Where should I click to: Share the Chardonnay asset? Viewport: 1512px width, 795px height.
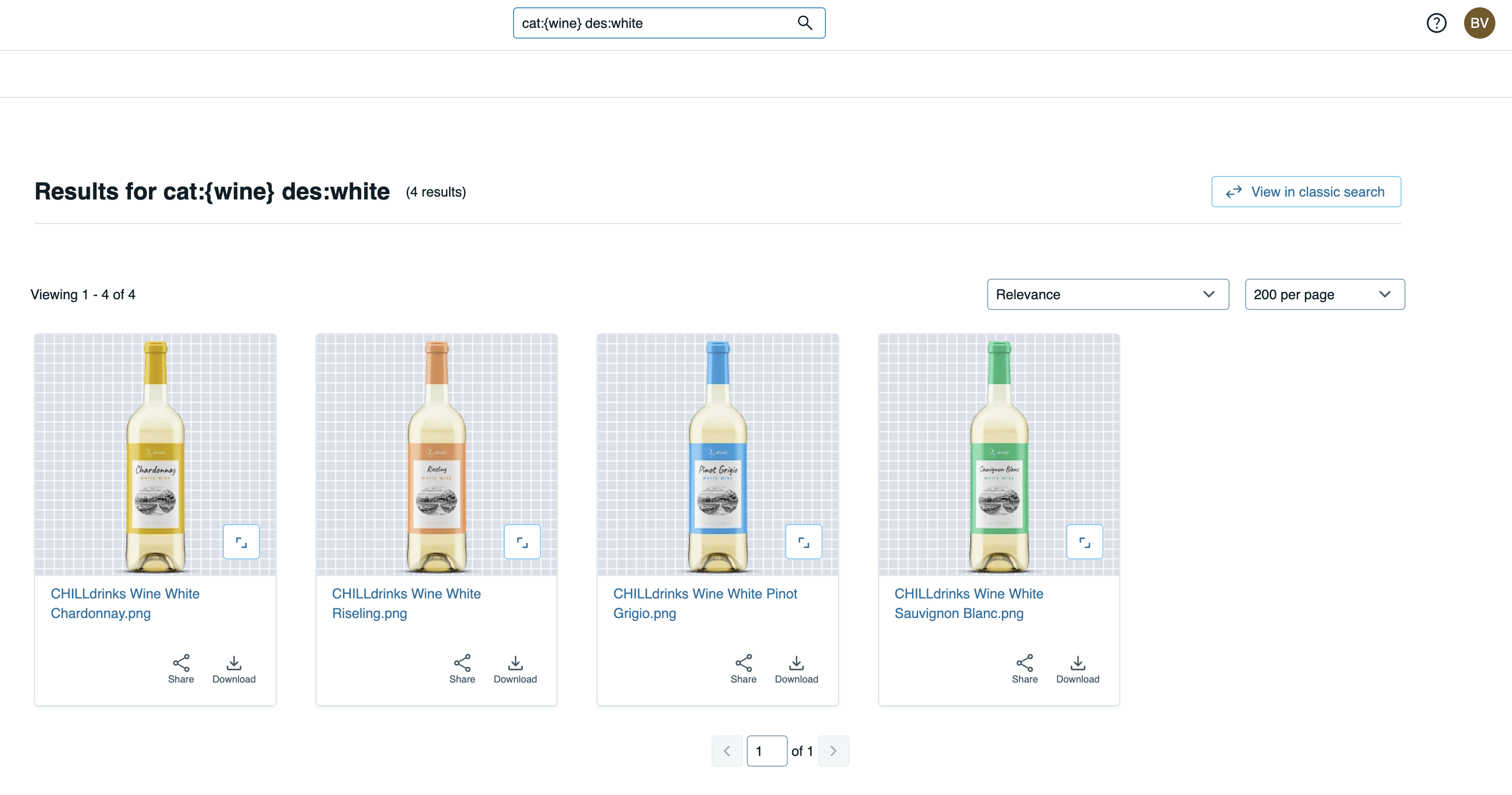181,669
